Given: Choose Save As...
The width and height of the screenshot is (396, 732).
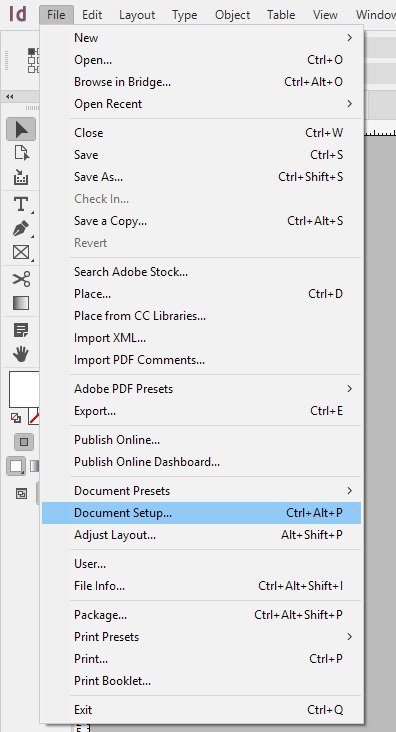Looking at the screenshot, I should point(201,177).
